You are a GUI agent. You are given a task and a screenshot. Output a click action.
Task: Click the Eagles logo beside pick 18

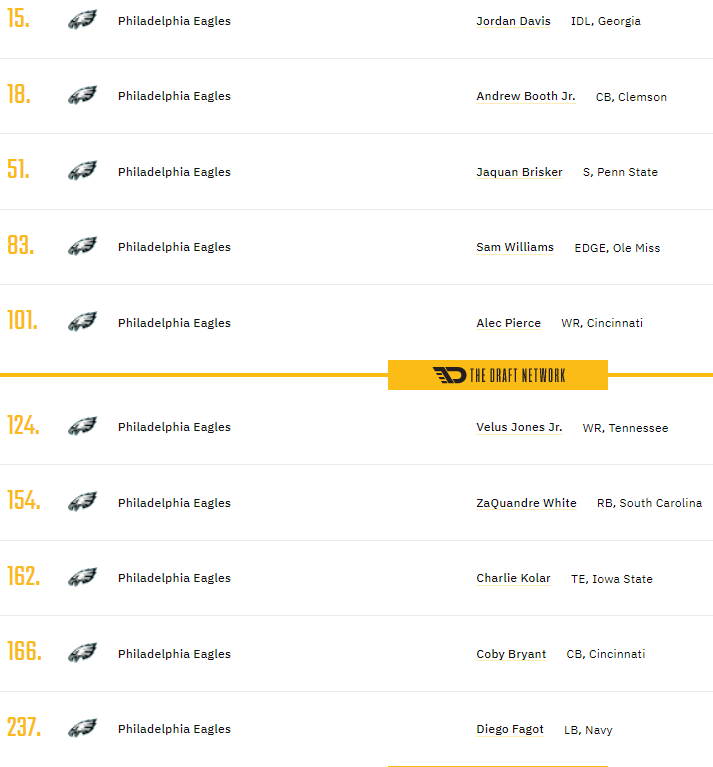point(82,95)
